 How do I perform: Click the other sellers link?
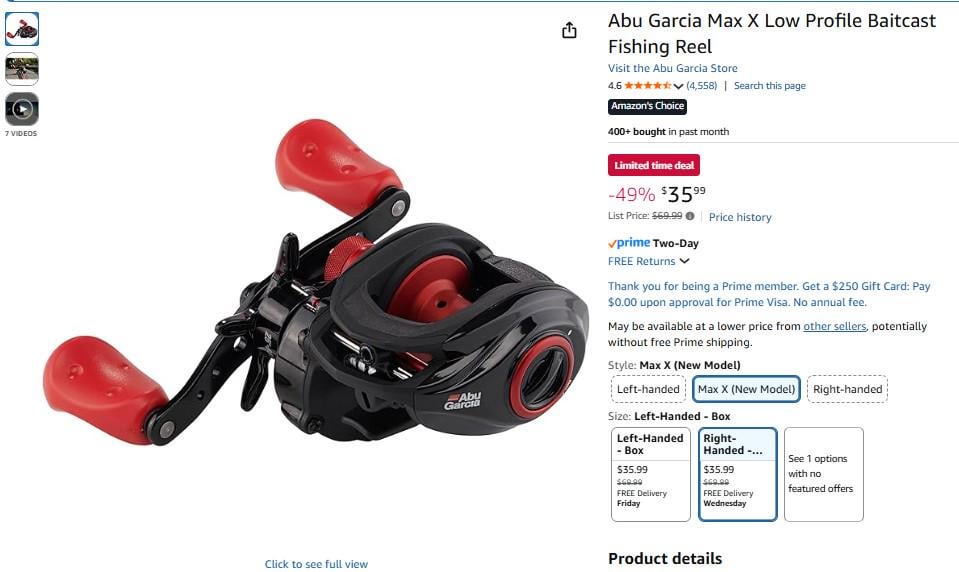pos(834,326)
